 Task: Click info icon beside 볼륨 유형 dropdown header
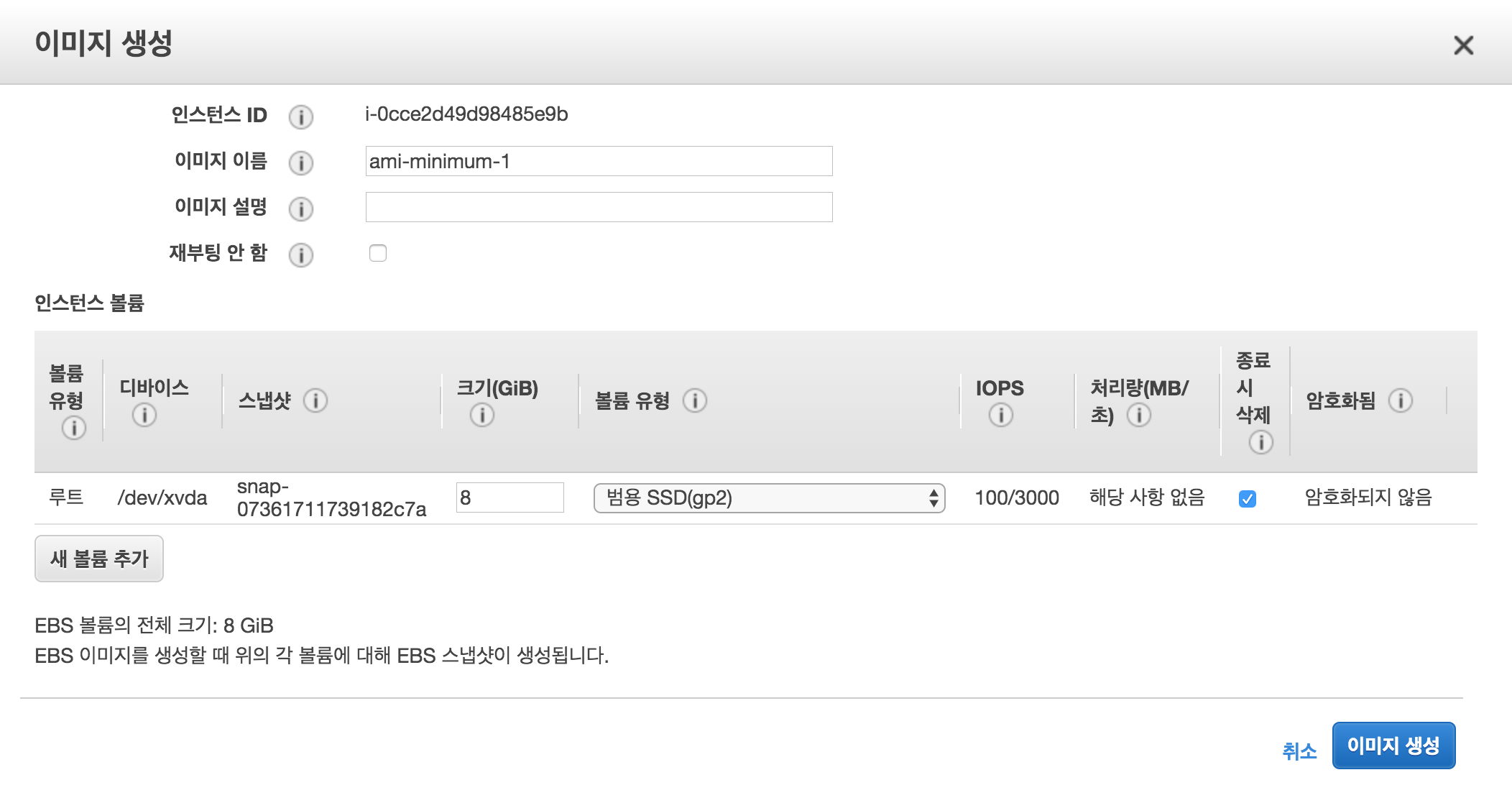pos(694,400)
